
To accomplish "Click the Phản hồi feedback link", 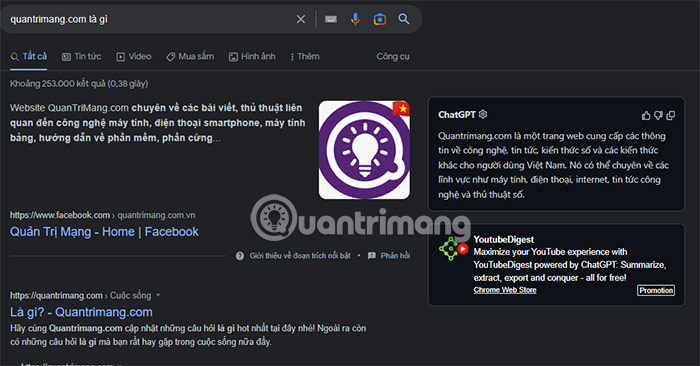I will point(395,256).
